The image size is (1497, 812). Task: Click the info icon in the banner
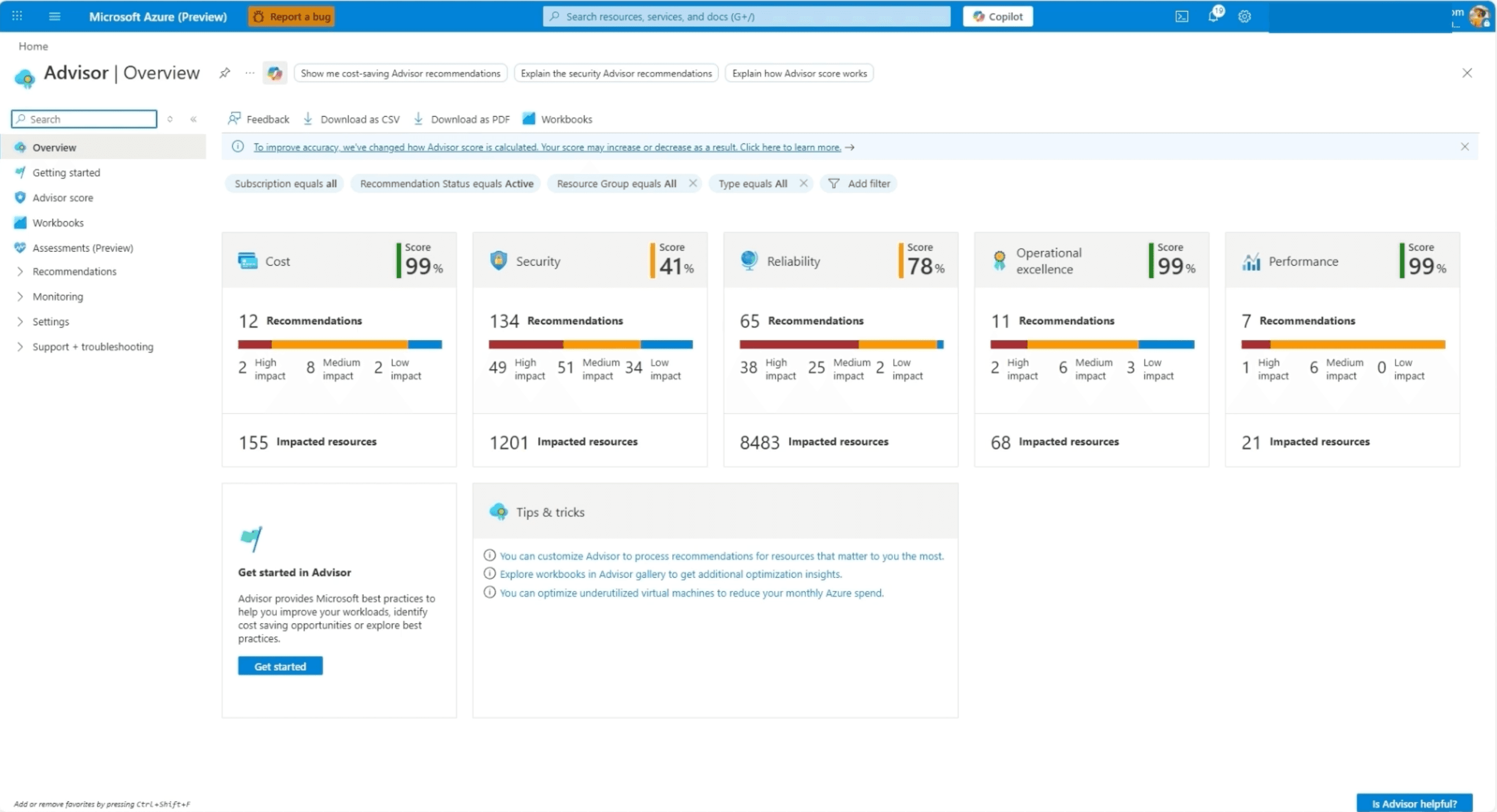(238, 147)
